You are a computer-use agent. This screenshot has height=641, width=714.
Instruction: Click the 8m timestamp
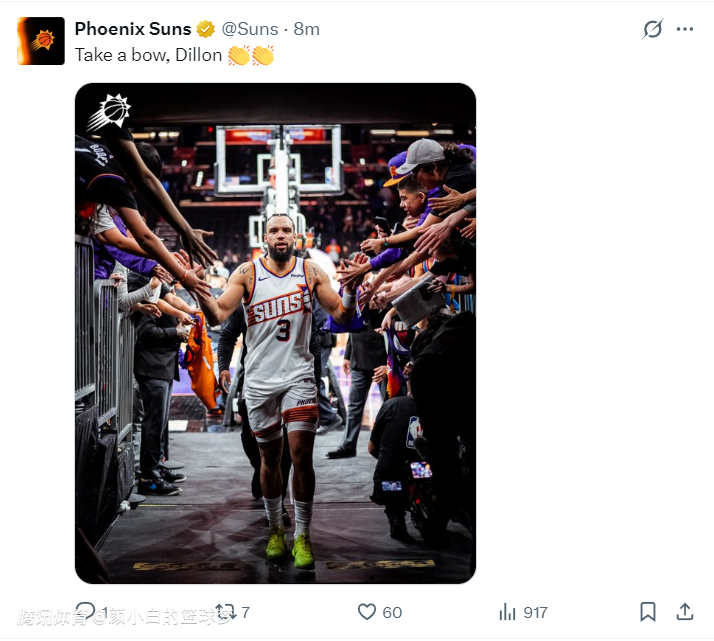[x=307, y=29]
